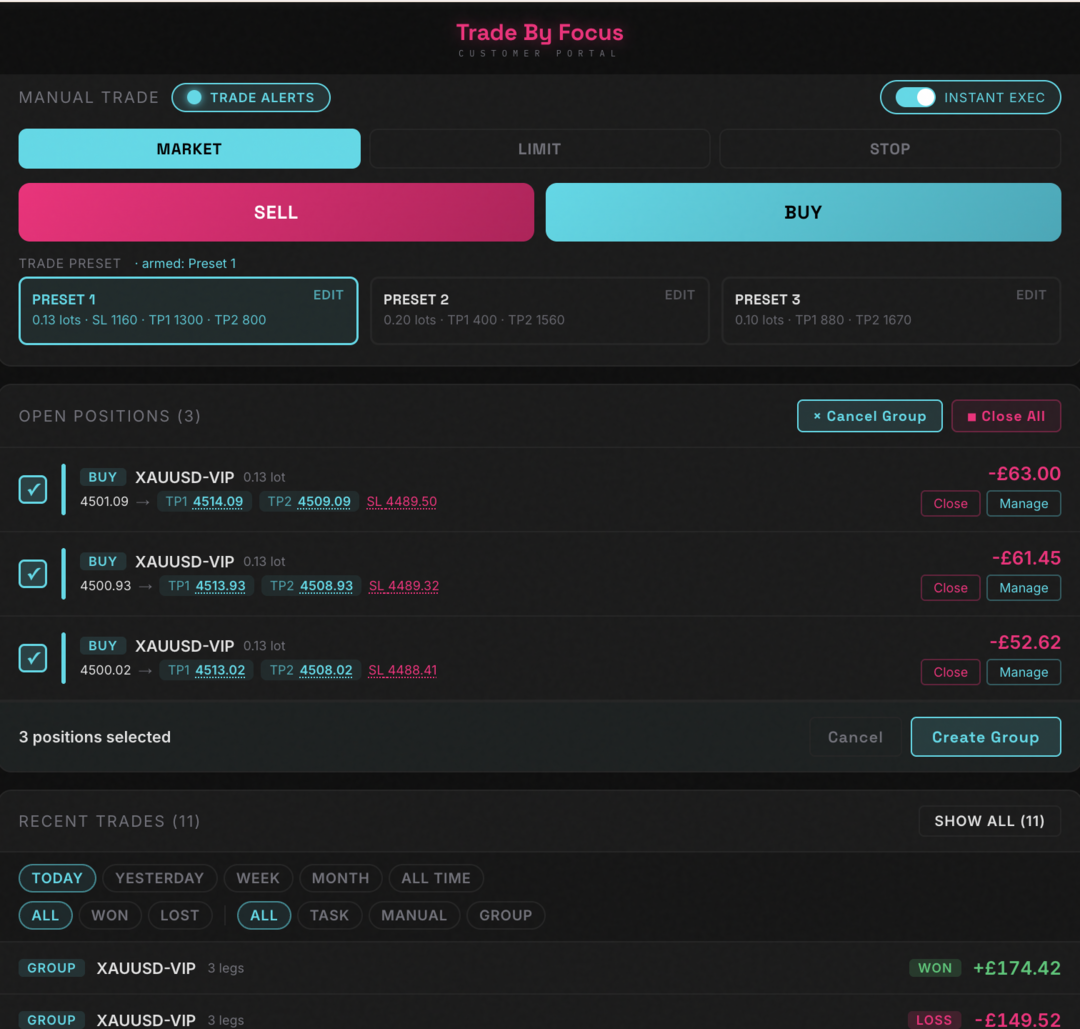Click the Close All button
Screen dimensions: 1080x1029
(1006, 416)
